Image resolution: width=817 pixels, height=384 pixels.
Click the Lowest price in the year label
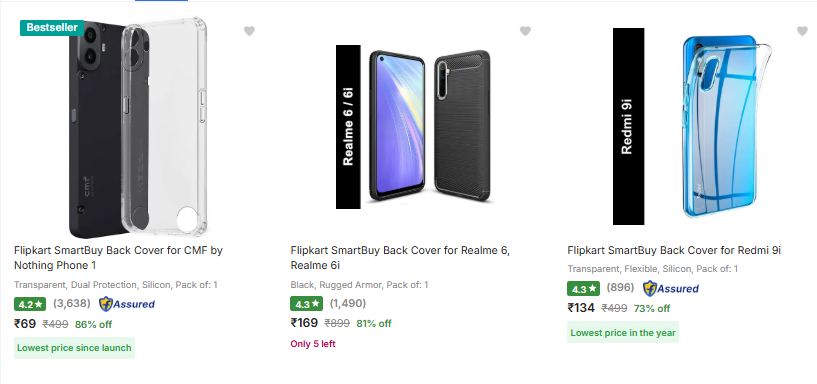[623, 332]
